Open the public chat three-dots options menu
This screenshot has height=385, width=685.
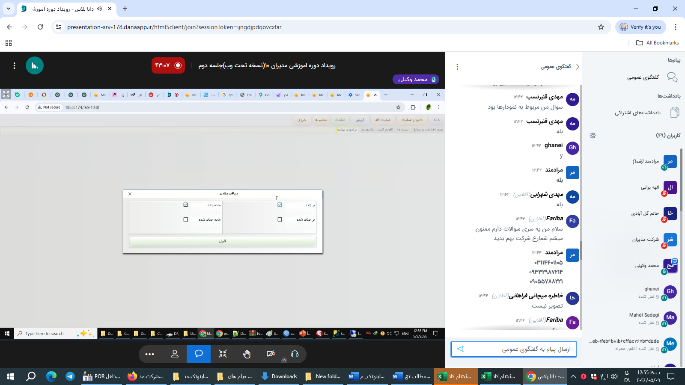coord(457,67)
